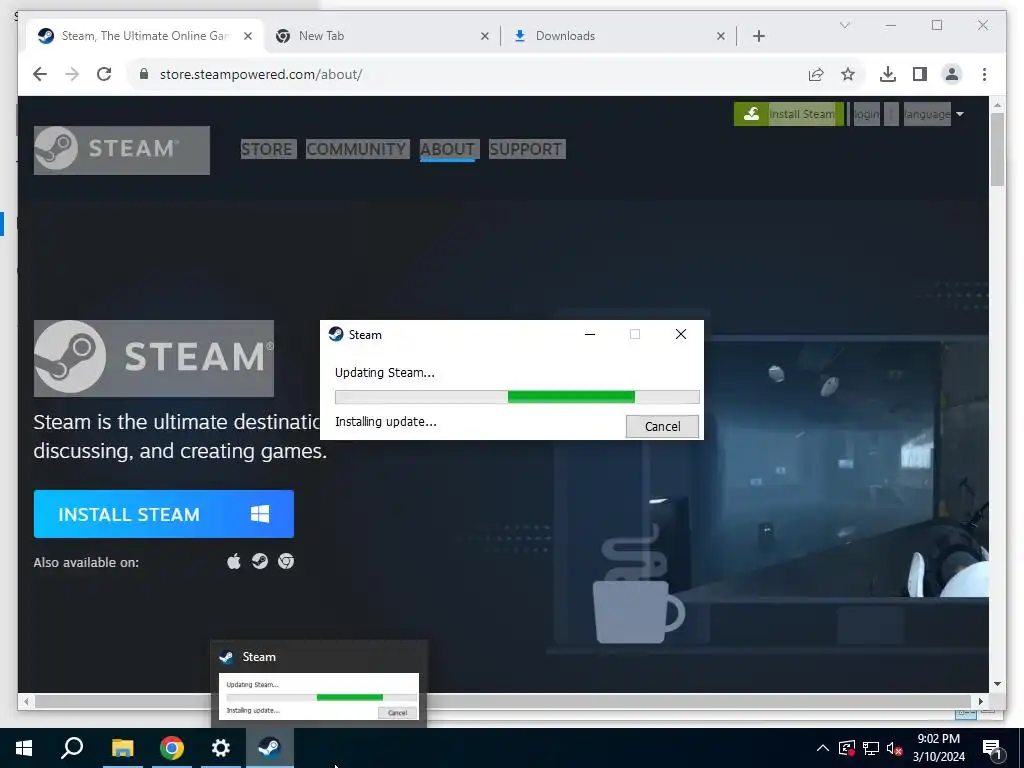Open Chrome downloads toolbar icon
The width and height of the screenshot is (1024, 768).
(888, 74)
